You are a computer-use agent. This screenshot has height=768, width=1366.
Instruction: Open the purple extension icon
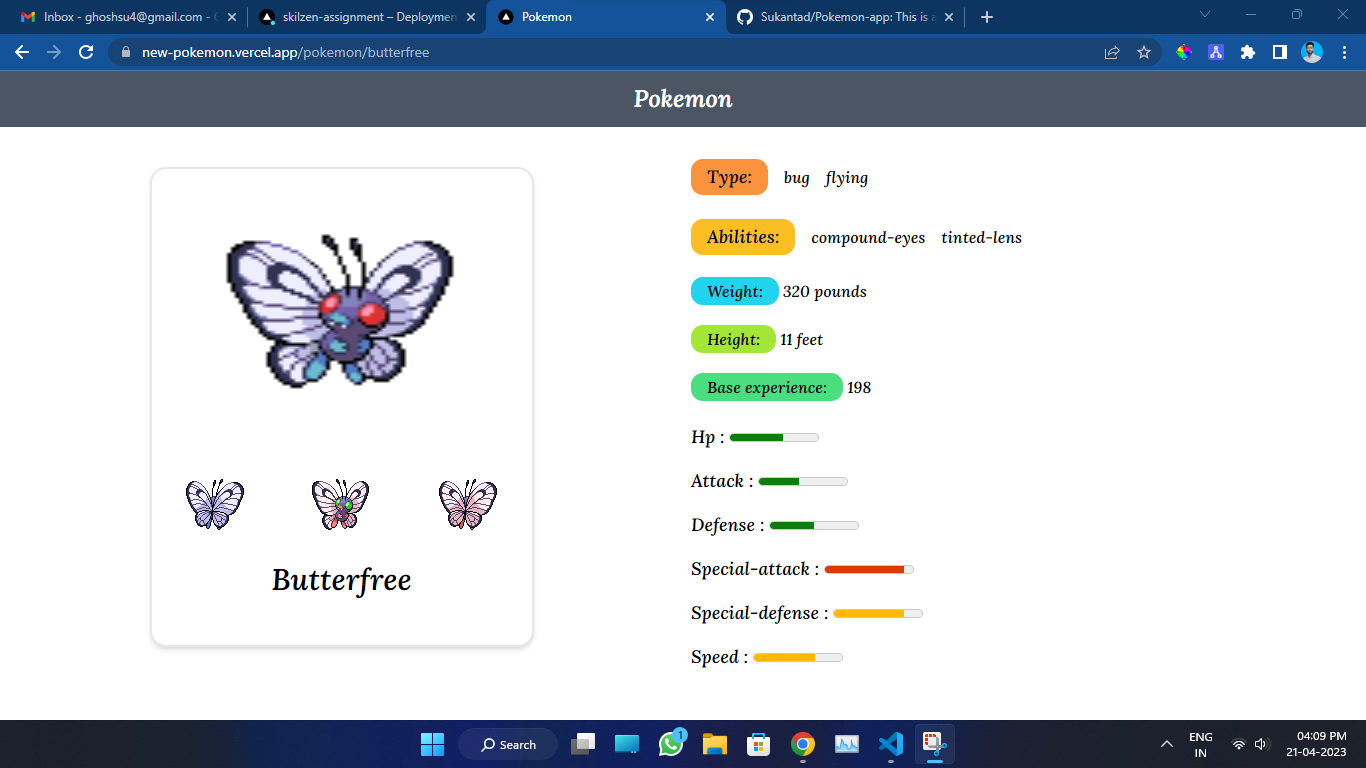1216,52
